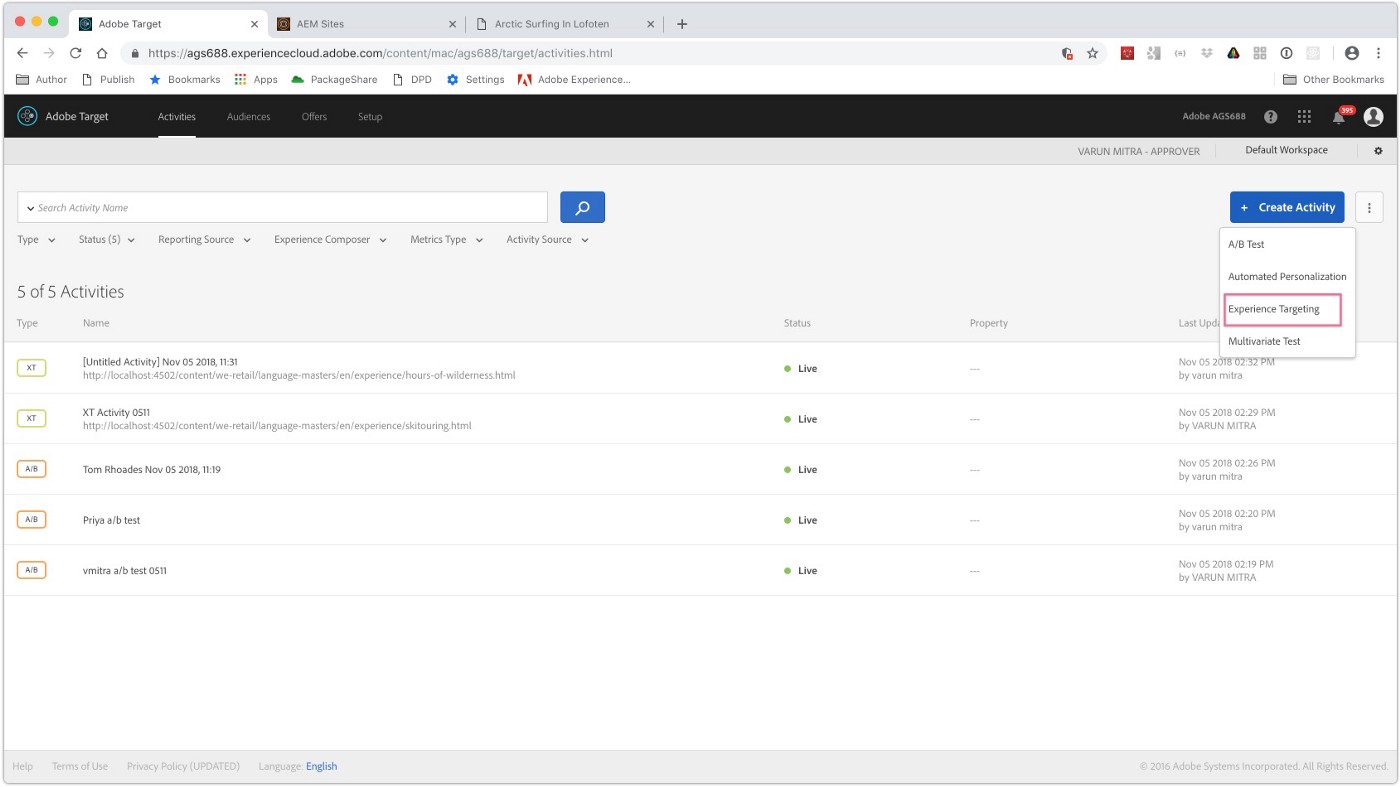Open the Adobe Target notifications bell
This screenshot has height=787, width=1400.
(x=1338, y=116)
